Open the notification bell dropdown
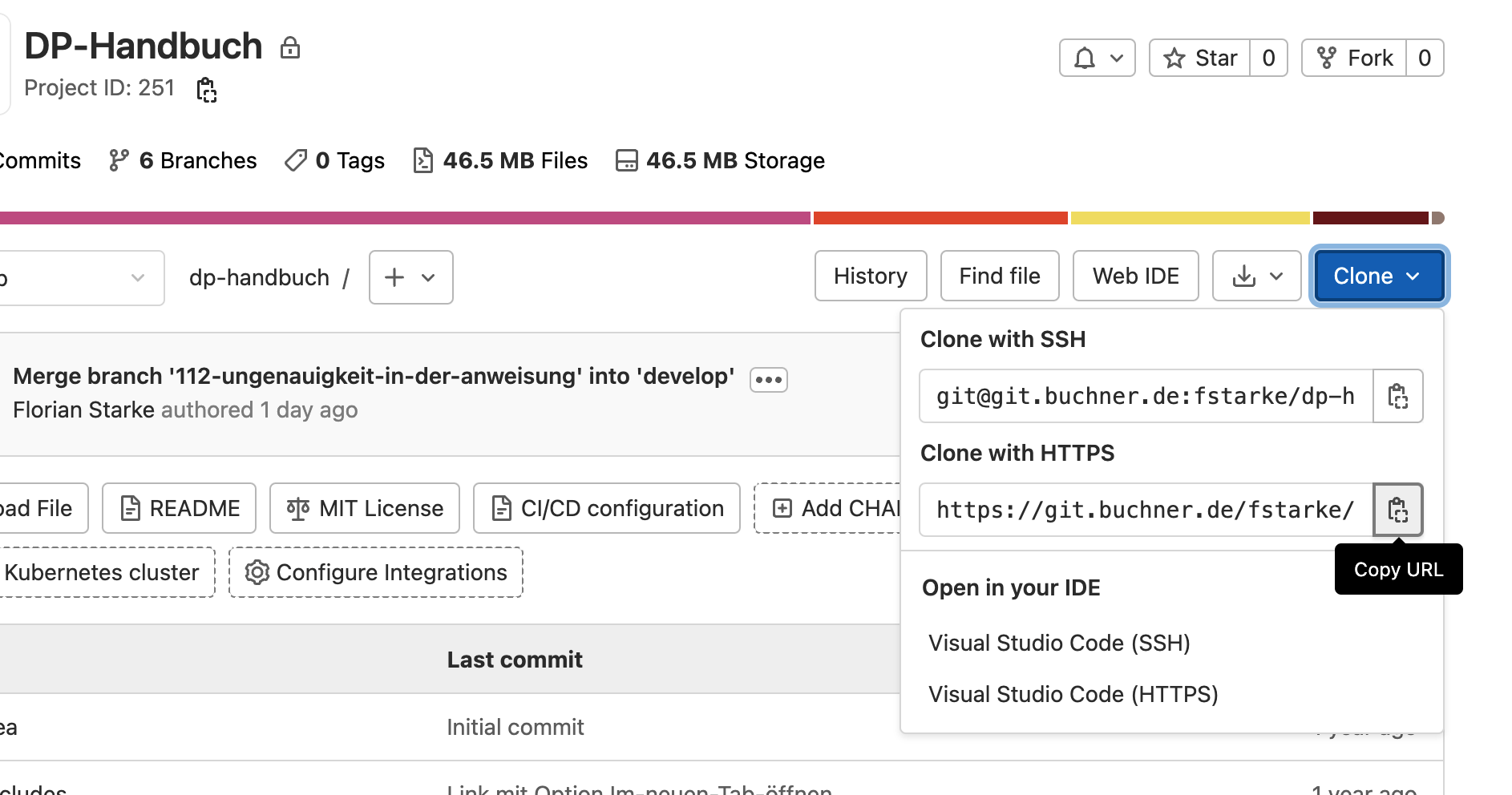1512x795 pixels. 1097,59
